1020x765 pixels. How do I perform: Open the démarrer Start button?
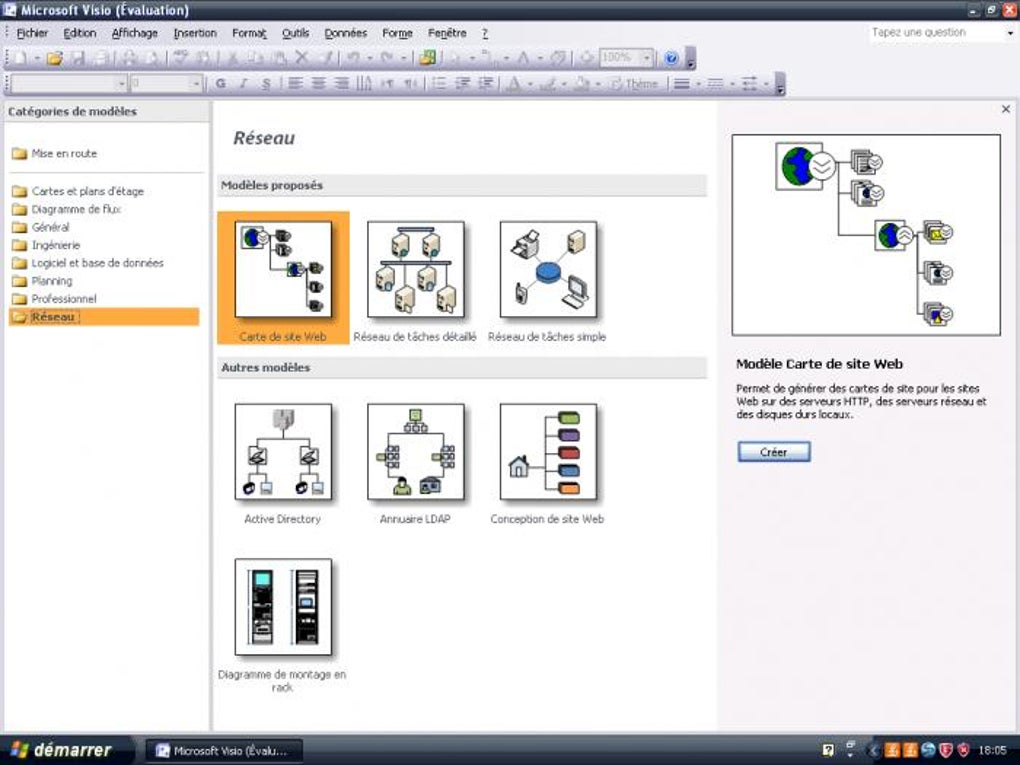coord(65,750)
